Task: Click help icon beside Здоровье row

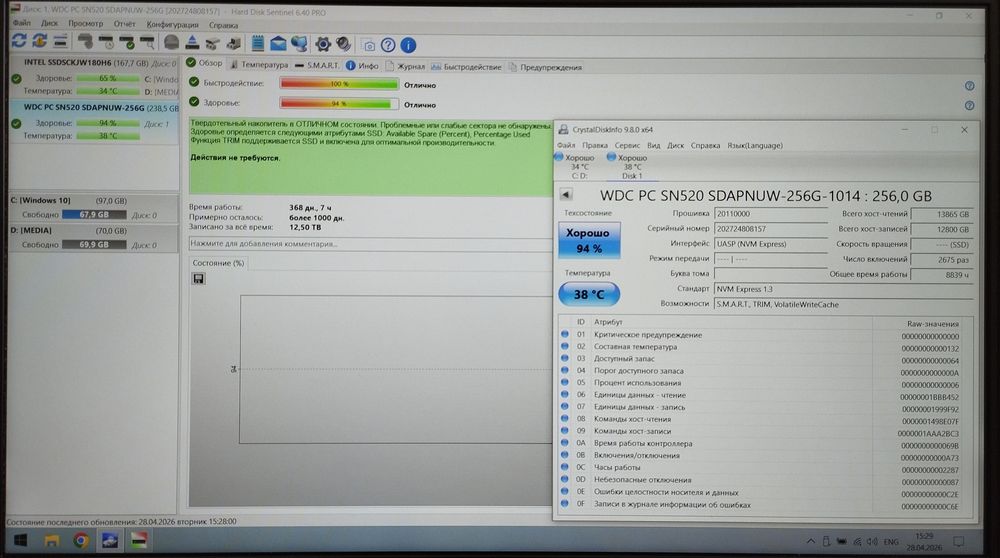Action: pyautogui.click(x=969, y=106)
